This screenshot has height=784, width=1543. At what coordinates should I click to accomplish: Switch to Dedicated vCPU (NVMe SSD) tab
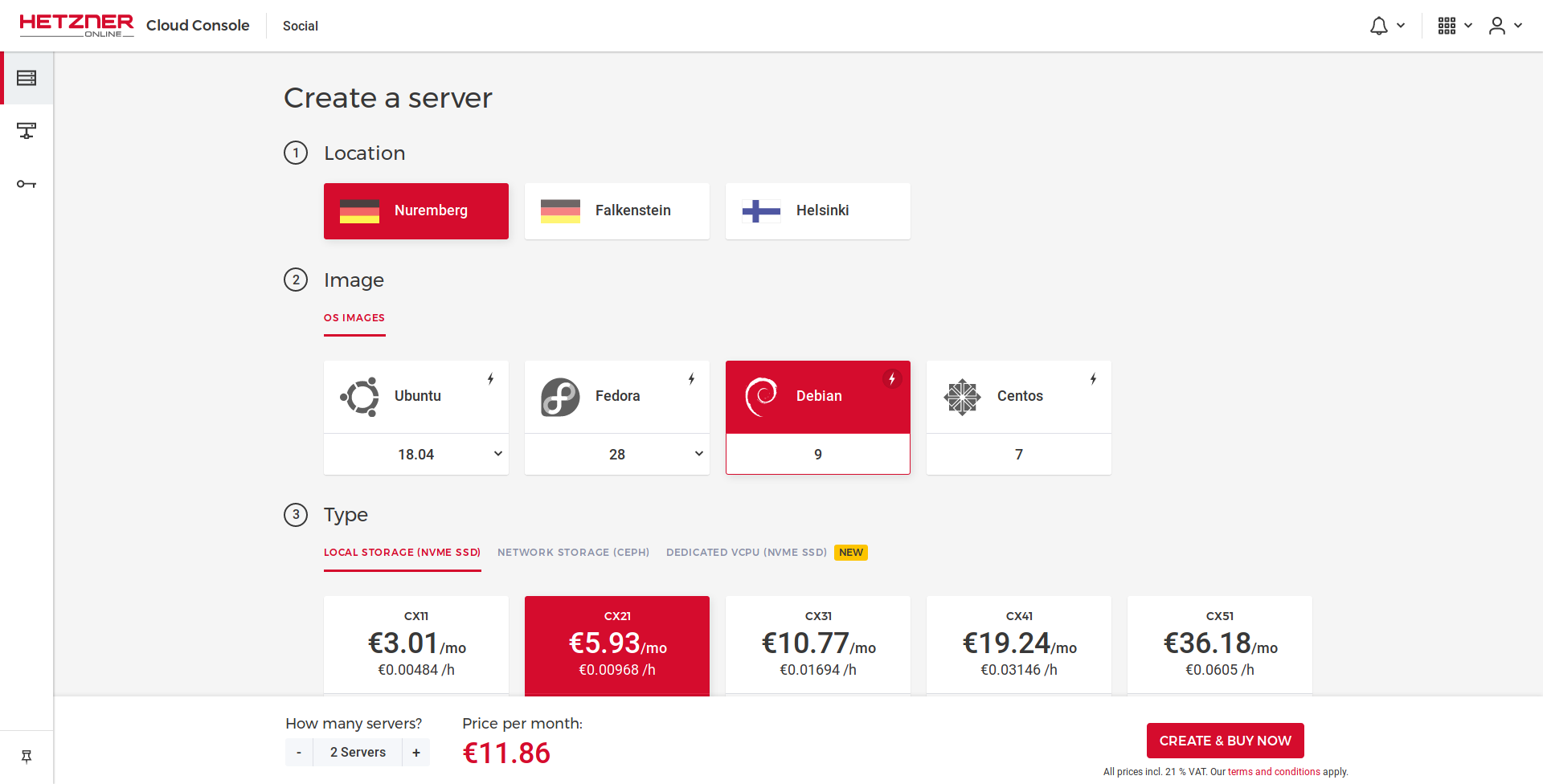pyautogui.click(x=747, y=553)
